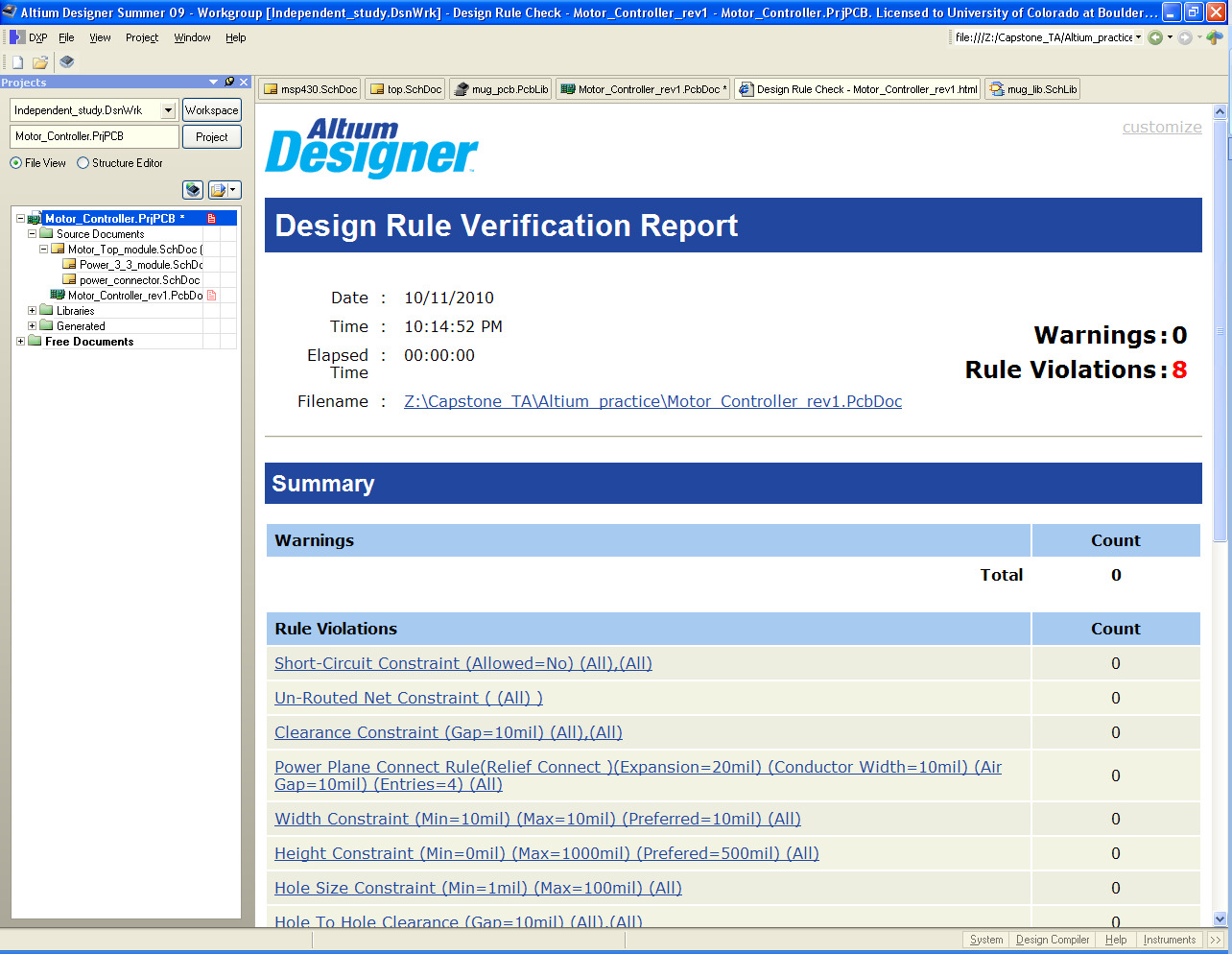Expand the Generated folder node
This screenshot has height=954, width=1232.
(x=32, y=326)
